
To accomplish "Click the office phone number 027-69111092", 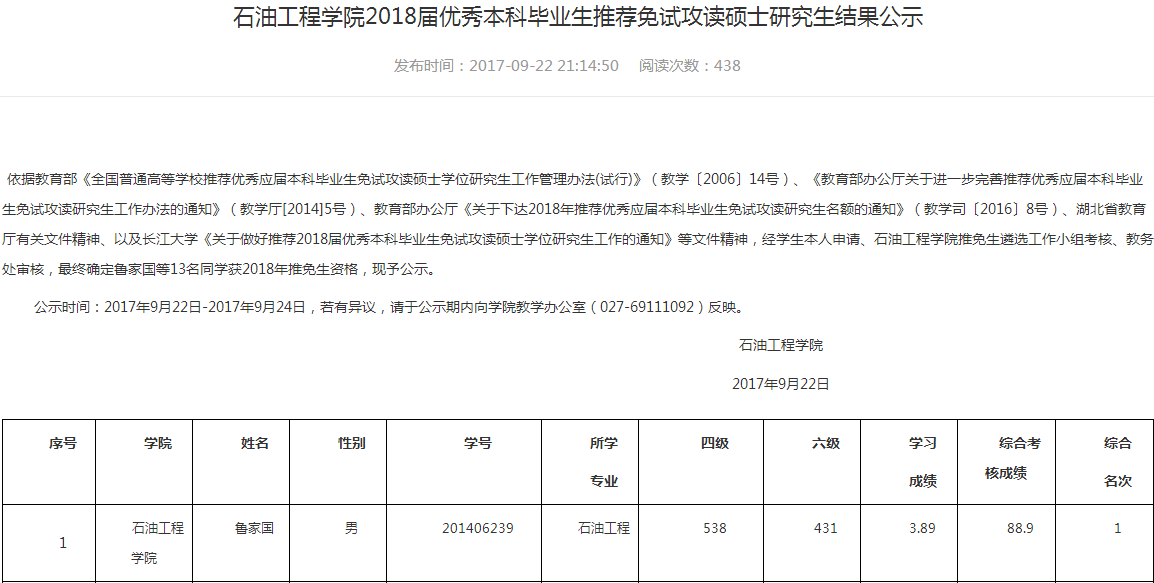I will tap(647, 307).
